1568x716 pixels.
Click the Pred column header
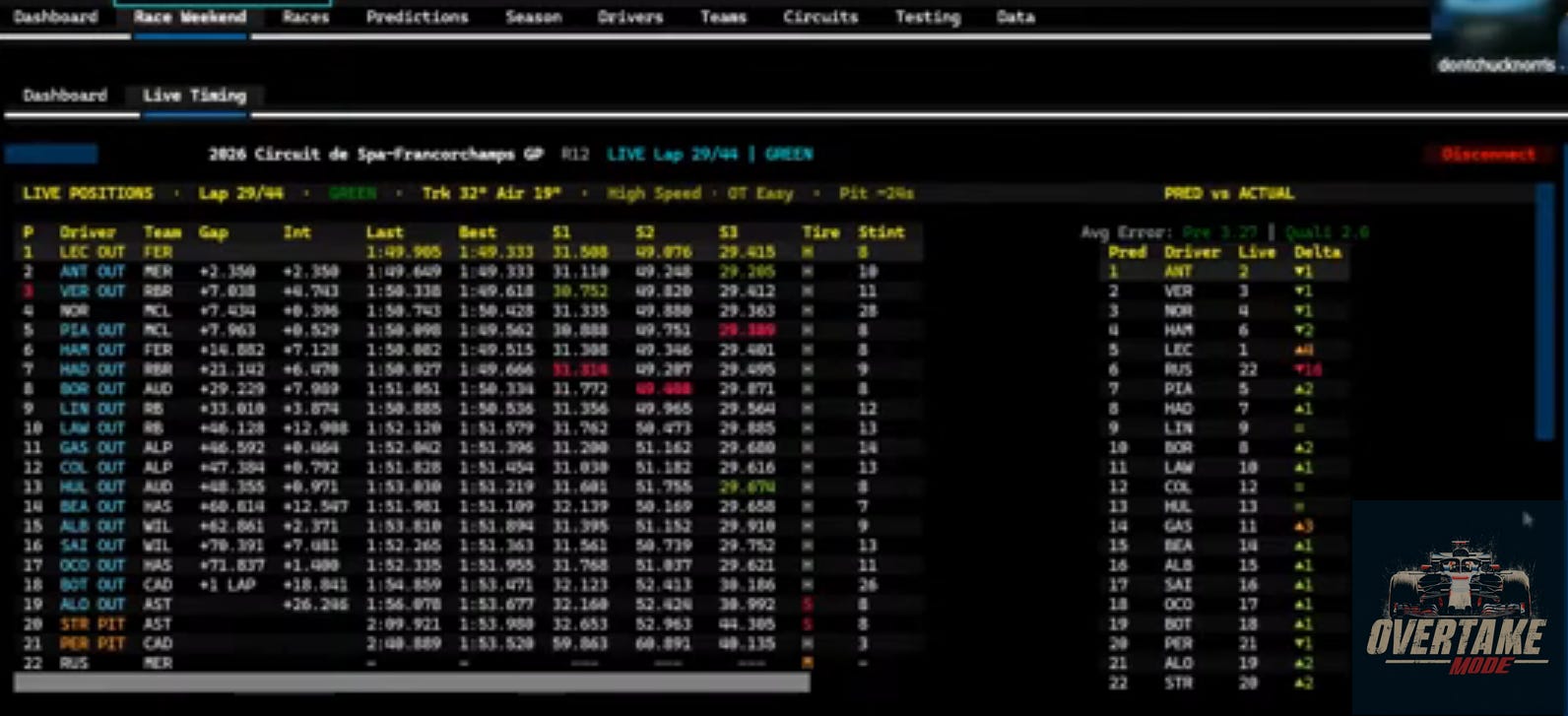pos(1127,252)
